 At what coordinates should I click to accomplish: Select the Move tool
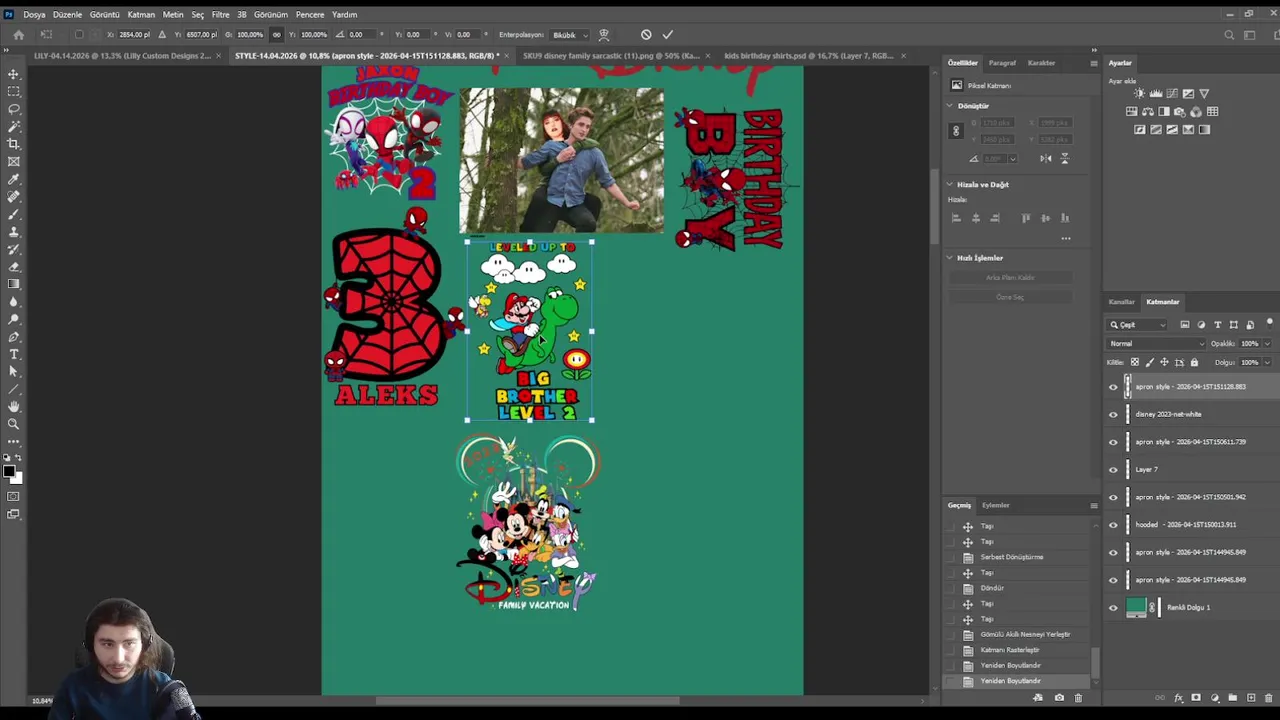[x=14, y=74]
